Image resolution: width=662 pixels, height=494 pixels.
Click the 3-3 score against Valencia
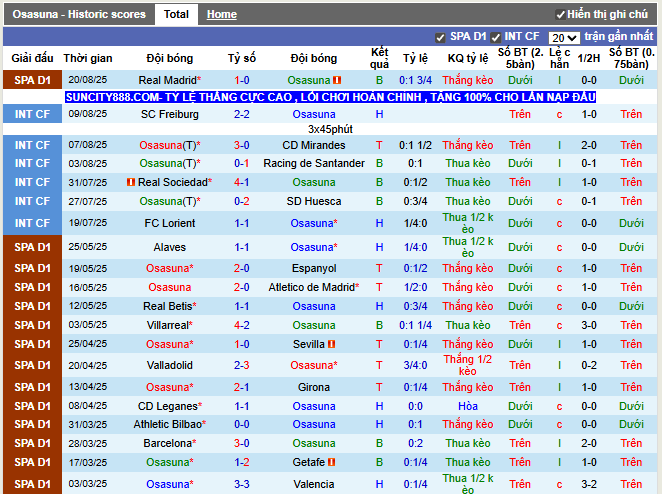pyautogui.click(x=241, y=484)
